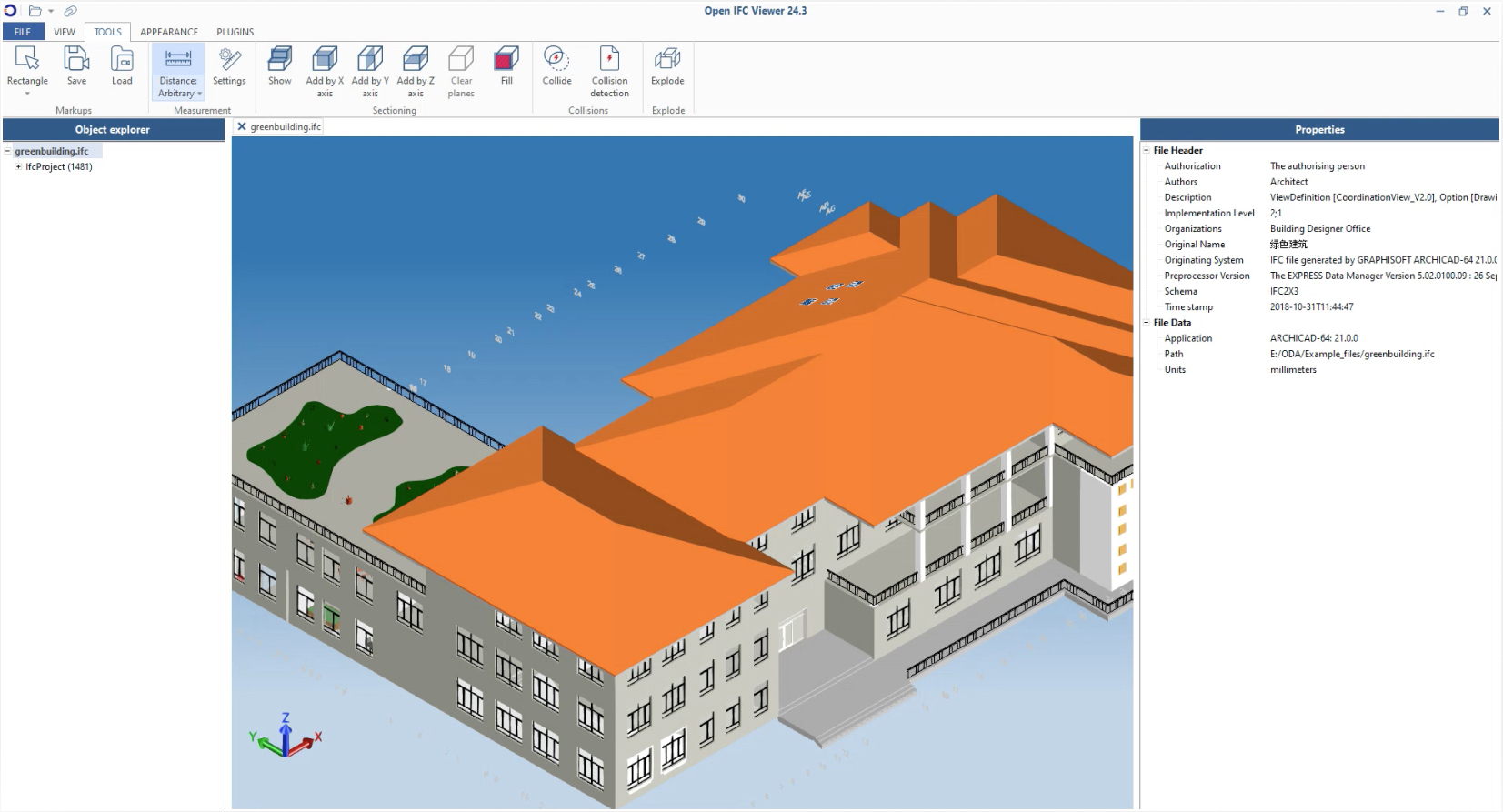
Task: Click the Show sectioning icon
Action: [280, 60]
